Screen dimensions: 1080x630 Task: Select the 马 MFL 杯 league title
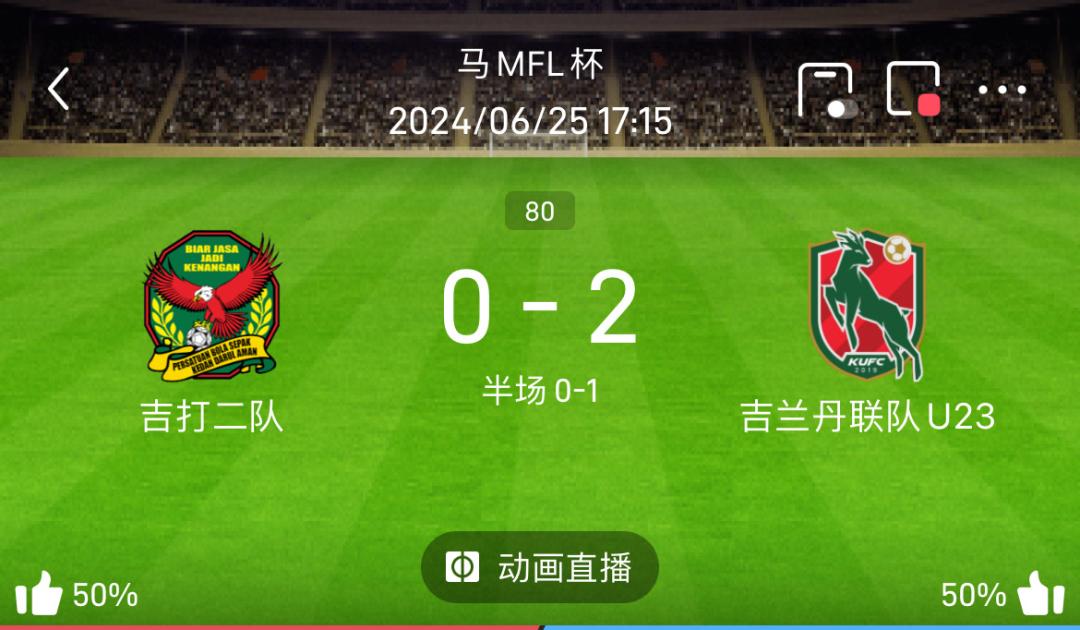tap(531, 64)
